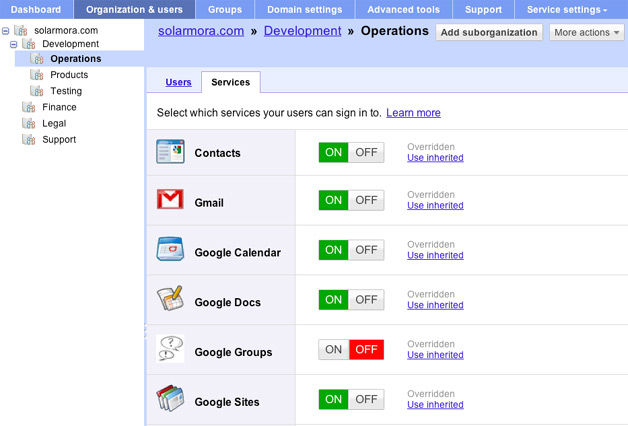The width and height of the screenshot is (628, 426).
Task: Use inherited setting for Gmail
Action: tap(435, 205)
